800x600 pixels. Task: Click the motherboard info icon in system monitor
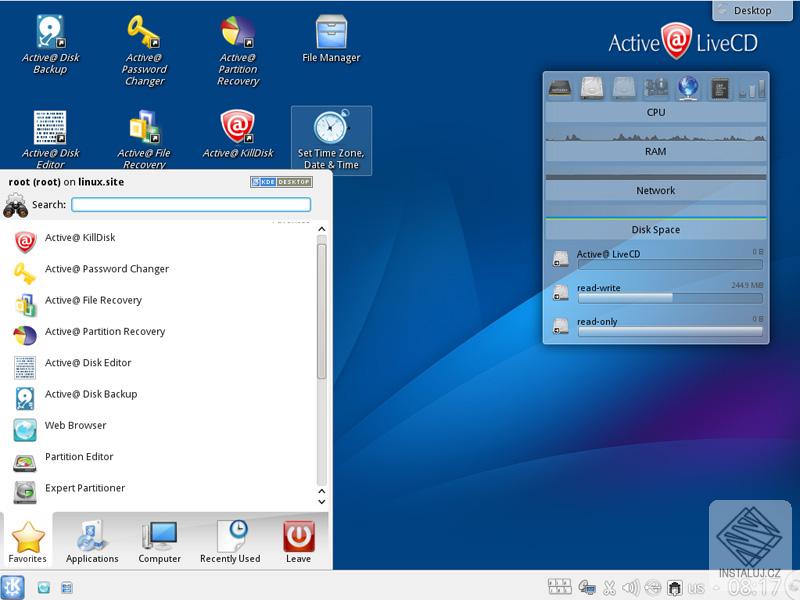[656, 88]
